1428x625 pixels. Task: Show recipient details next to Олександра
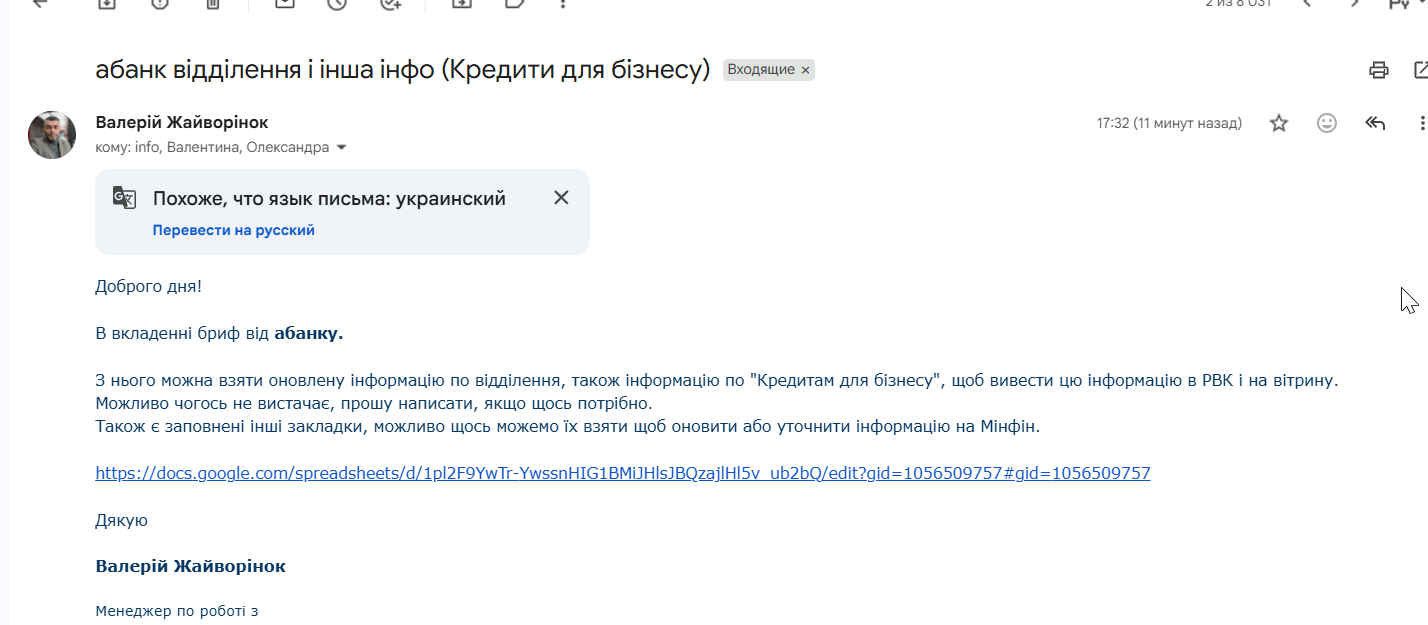[x=342, y=148]
